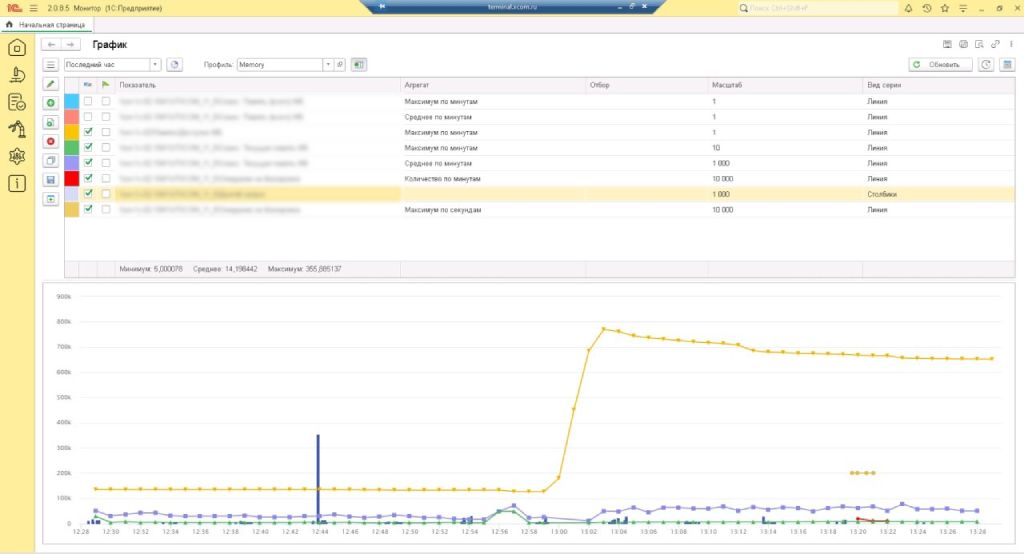Open the main menu hamburger in title bar
The width and height of the screenshot is (1024, 554).
click(x=34, y=8)
